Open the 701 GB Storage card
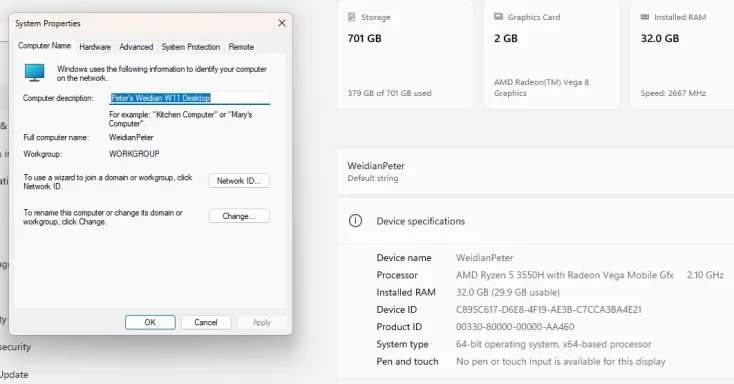The image size is (734, 384). (x=405, y=54)
